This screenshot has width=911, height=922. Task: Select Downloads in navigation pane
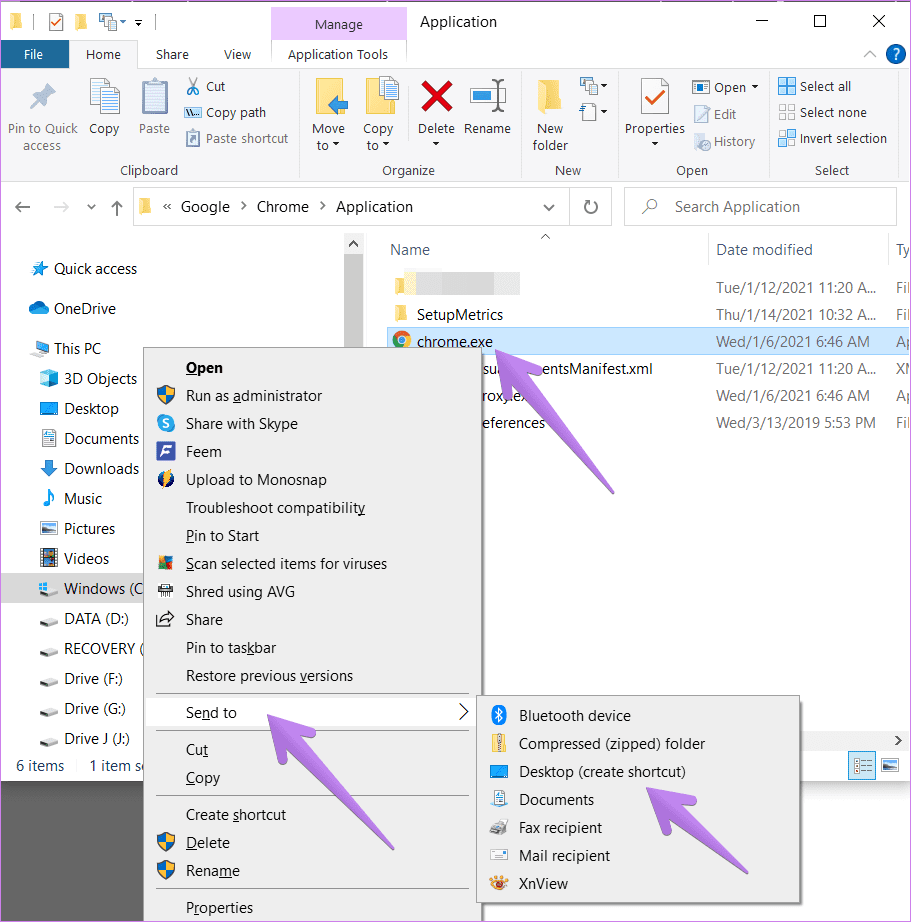[101, 469]
